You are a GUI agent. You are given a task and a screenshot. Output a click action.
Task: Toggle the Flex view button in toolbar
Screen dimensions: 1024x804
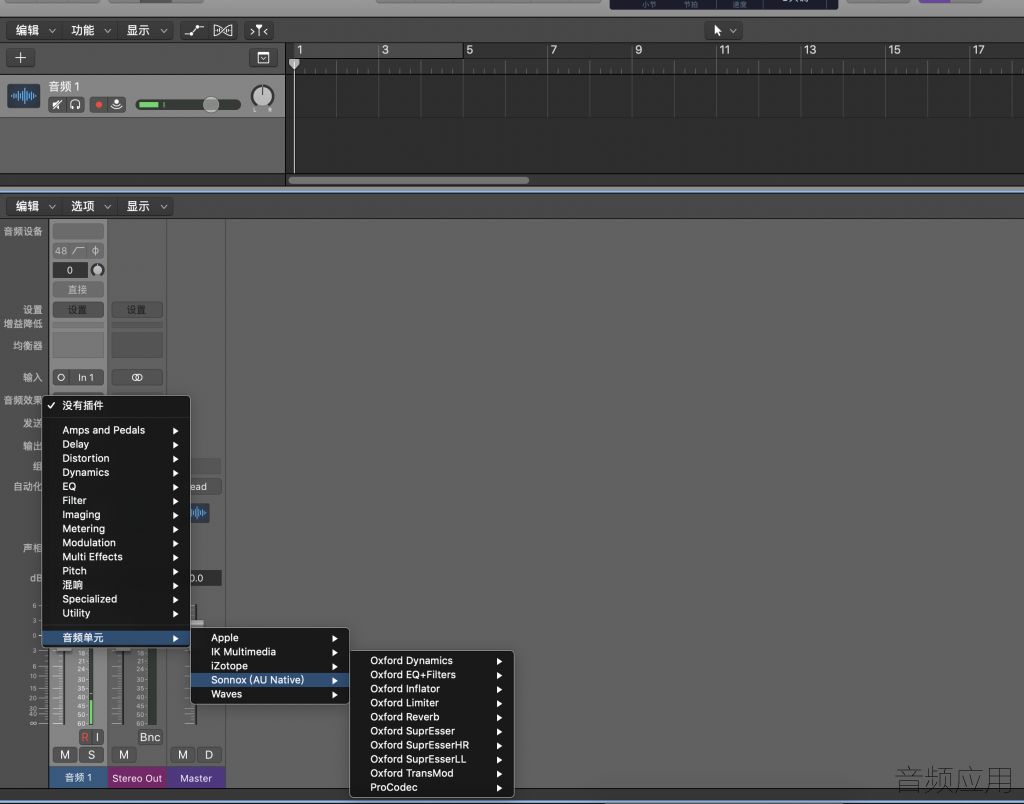click(x=223, y=31)
